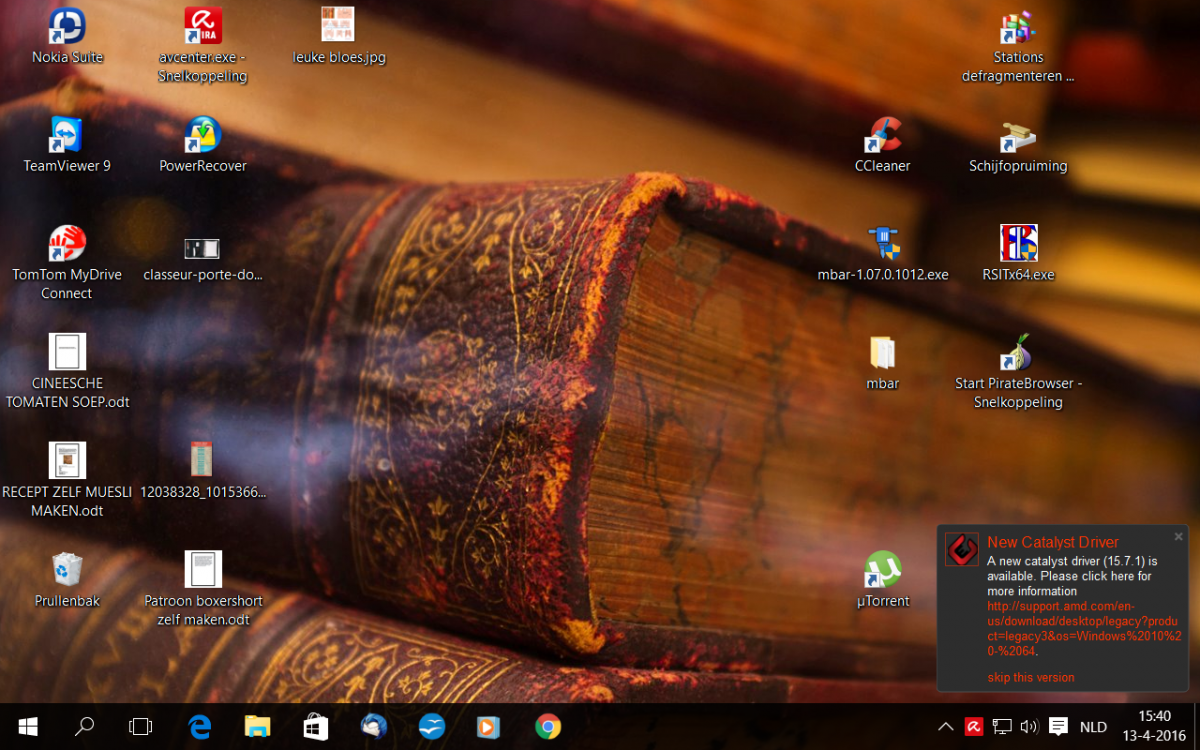
Task: Open the Thunderbird mail taskbar icon
Action: [374, 726]
